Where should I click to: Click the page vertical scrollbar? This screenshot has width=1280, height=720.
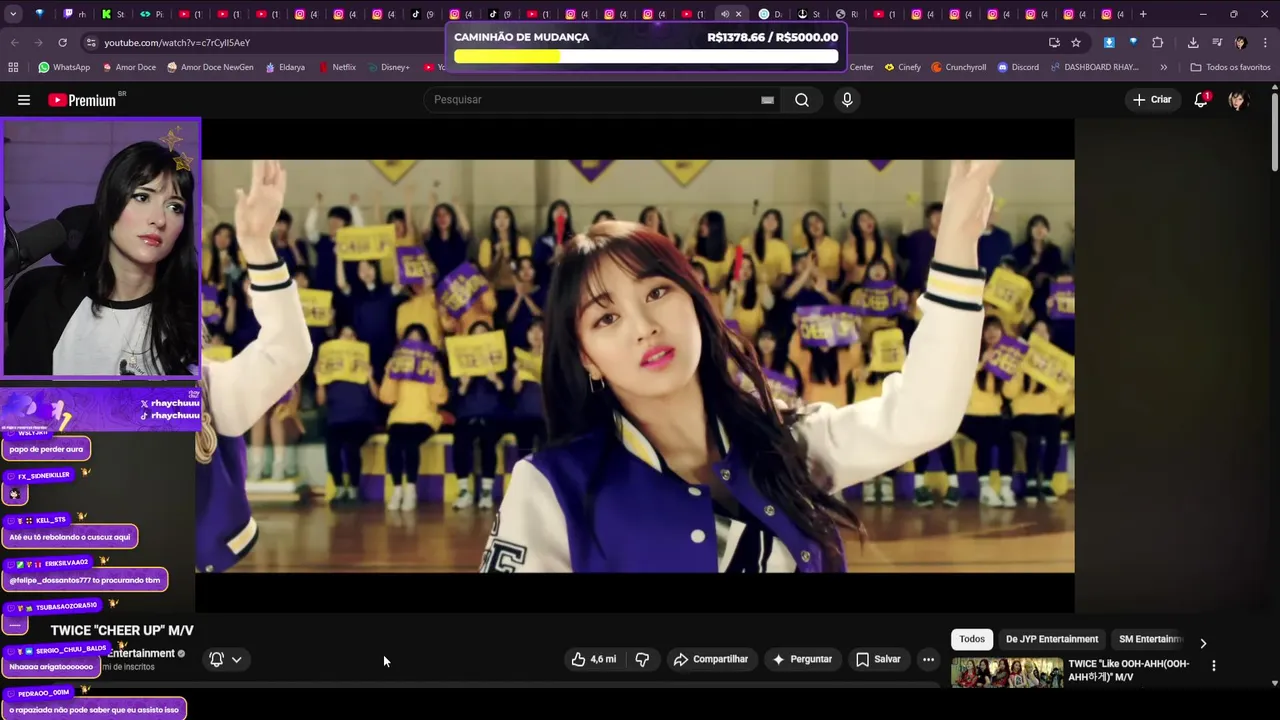[x=1274, y=130]
